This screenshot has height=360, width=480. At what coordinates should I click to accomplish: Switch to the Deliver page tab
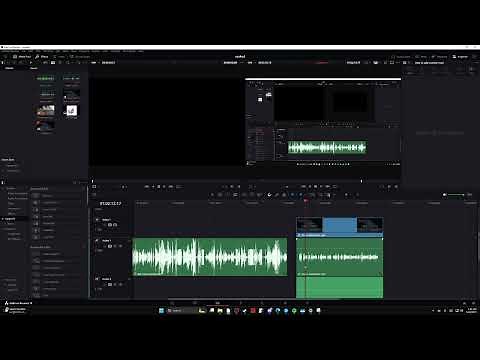point(307,303)
